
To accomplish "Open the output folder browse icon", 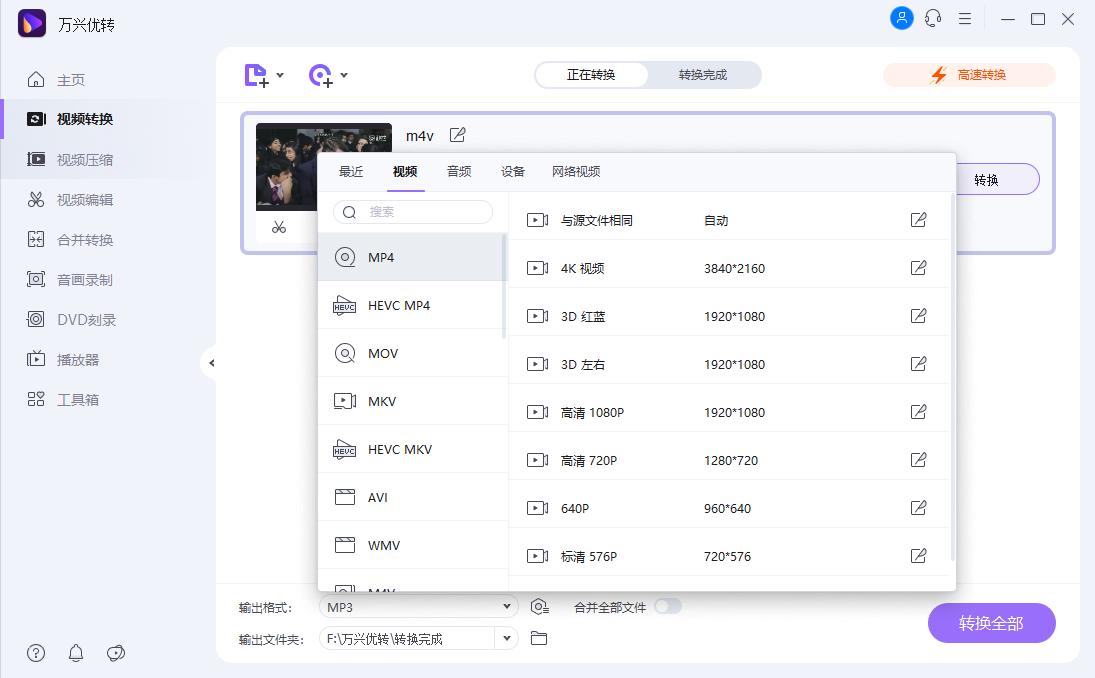I will click(x=539, y=637).
